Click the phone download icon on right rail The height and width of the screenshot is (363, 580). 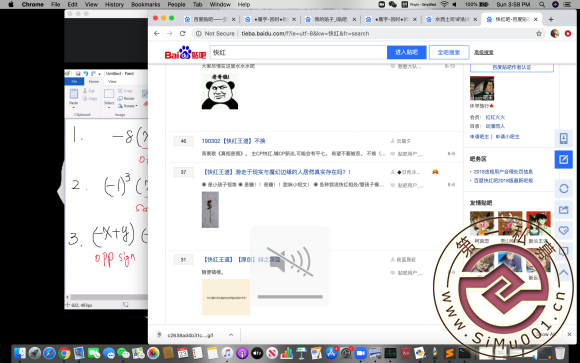[x=563, y=138]
